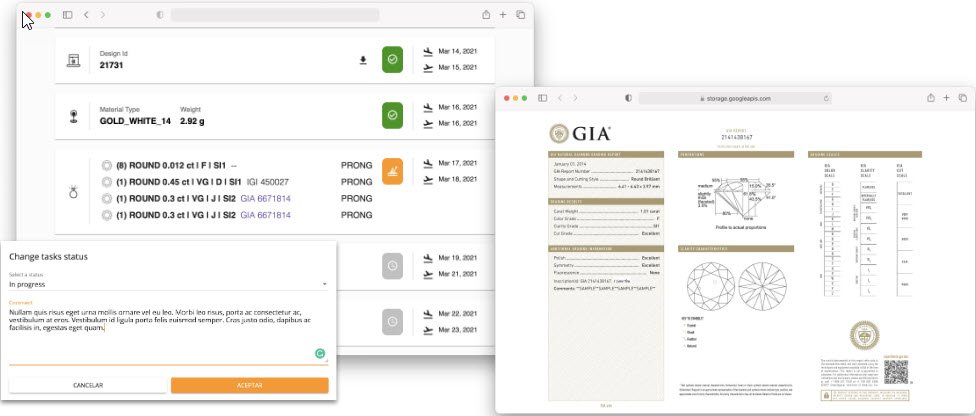
Task: Share page from back Safari window
Action: tap(486, 14)
